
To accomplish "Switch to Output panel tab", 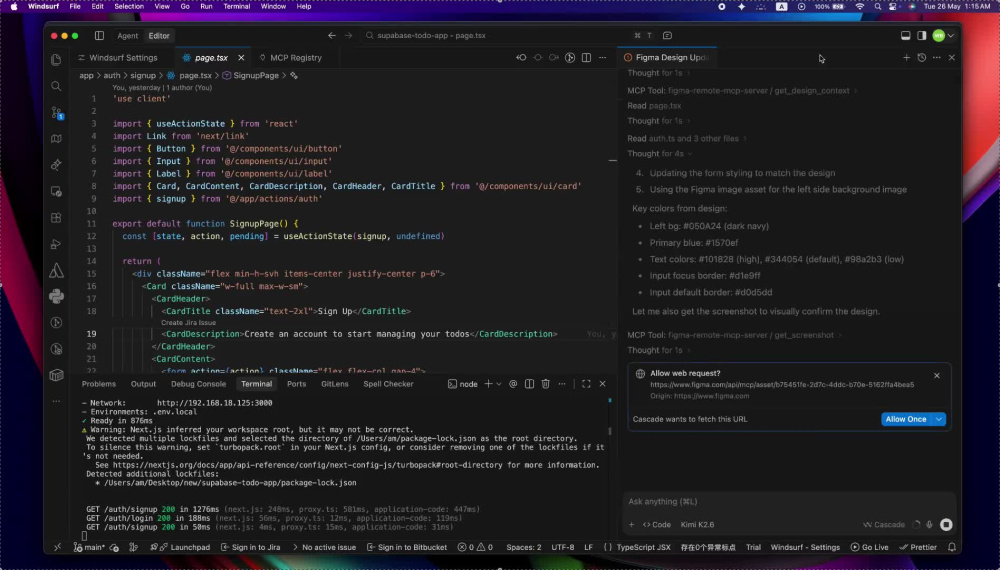I will [143, 384].
